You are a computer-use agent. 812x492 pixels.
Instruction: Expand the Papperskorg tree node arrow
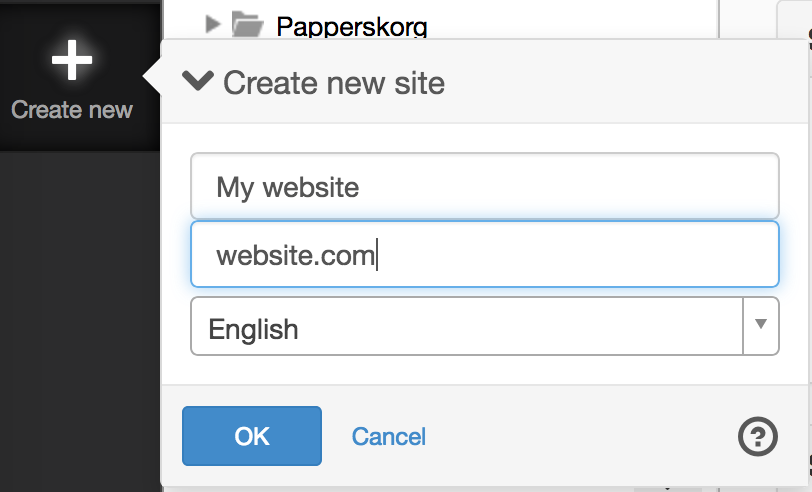[x=213, y=23]
